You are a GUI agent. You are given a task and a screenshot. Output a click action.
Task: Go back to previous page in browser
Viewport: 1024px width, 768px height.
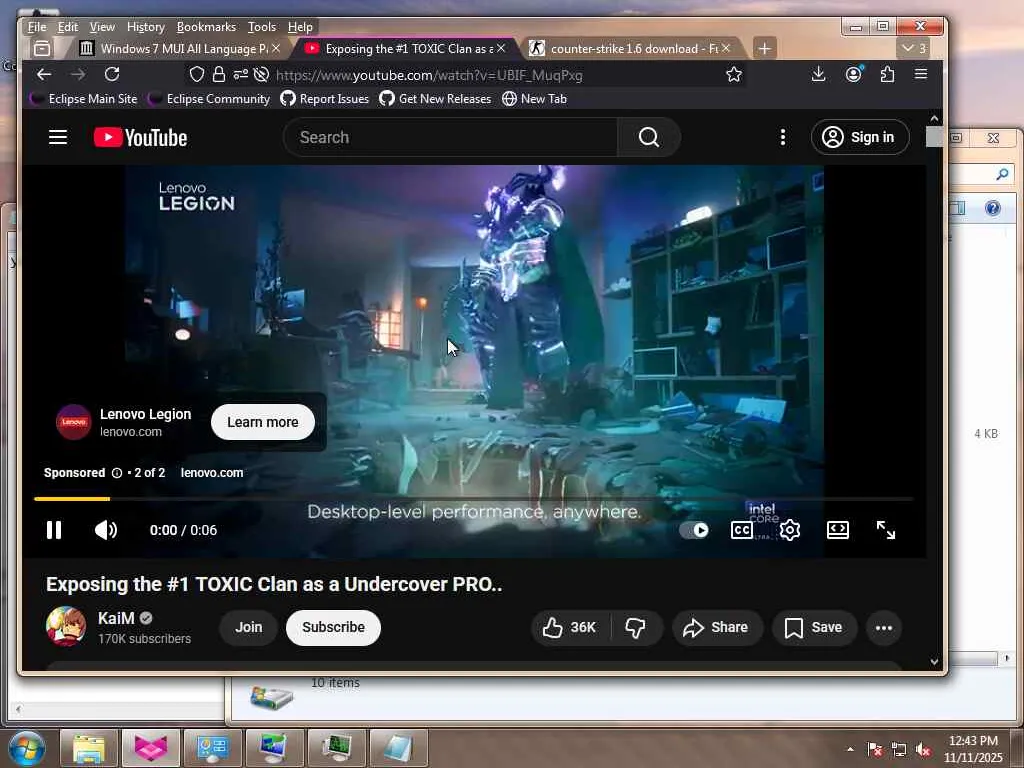[44, 74]
